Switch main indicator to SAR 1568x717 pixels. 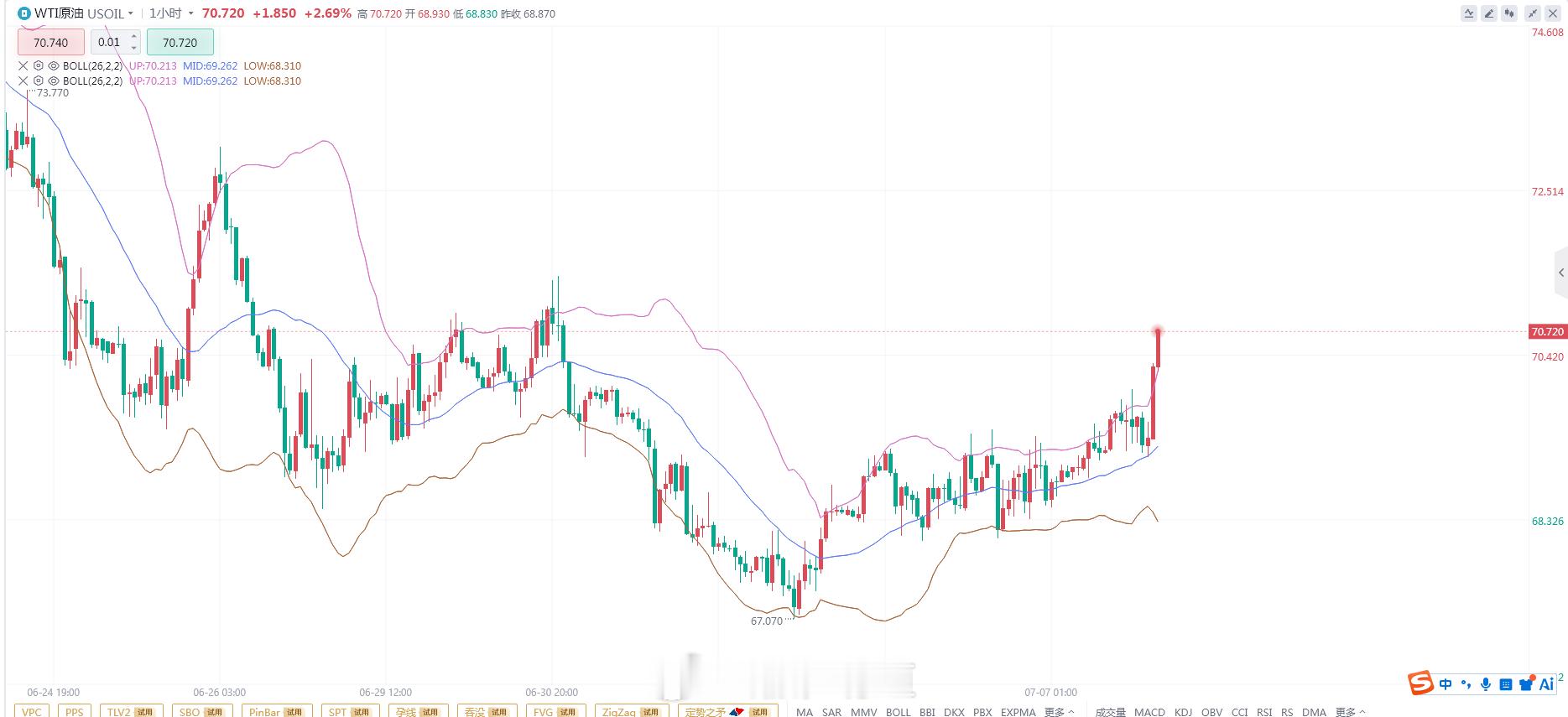coord(831,712)
